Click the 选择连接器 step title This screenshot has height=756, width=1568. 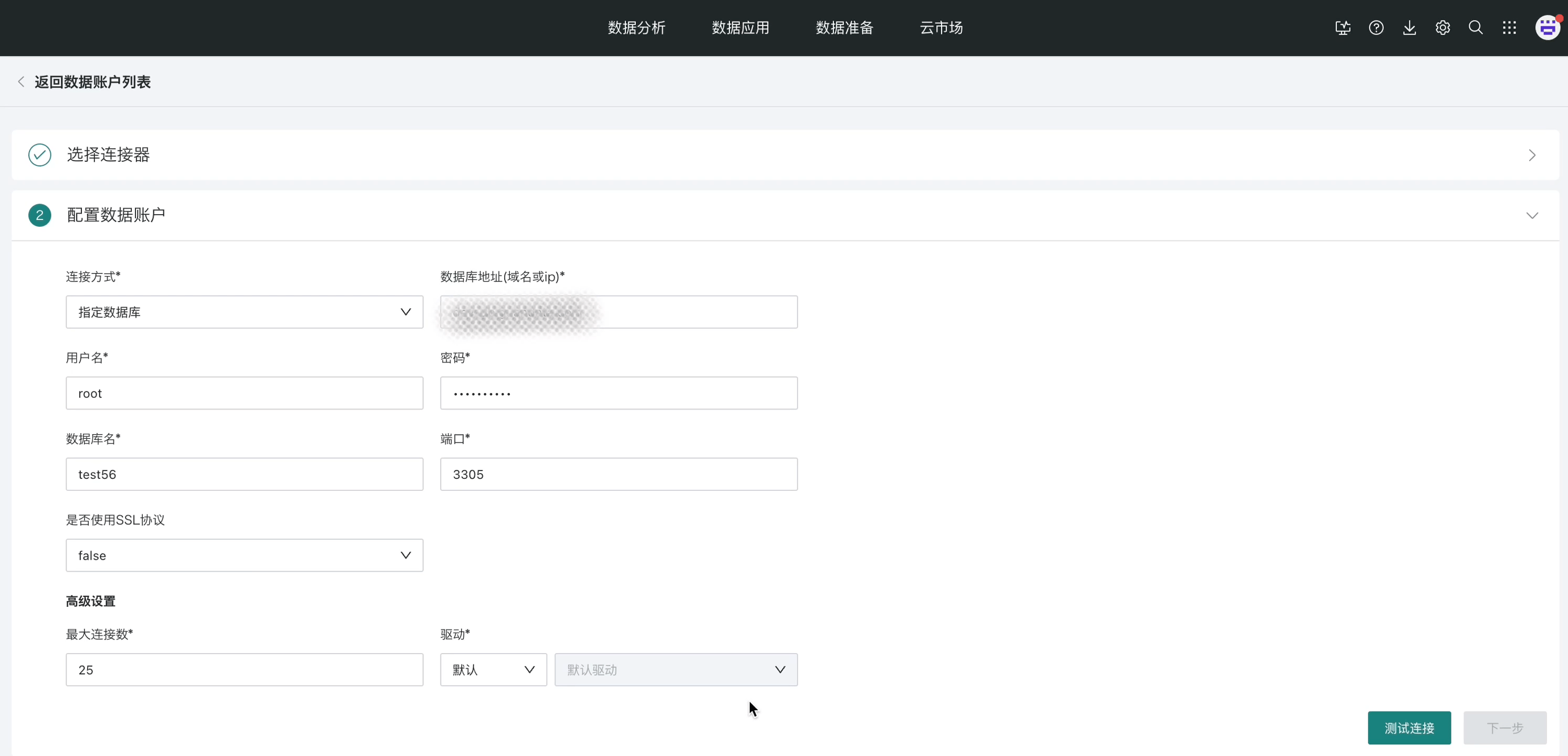[108, 154]
